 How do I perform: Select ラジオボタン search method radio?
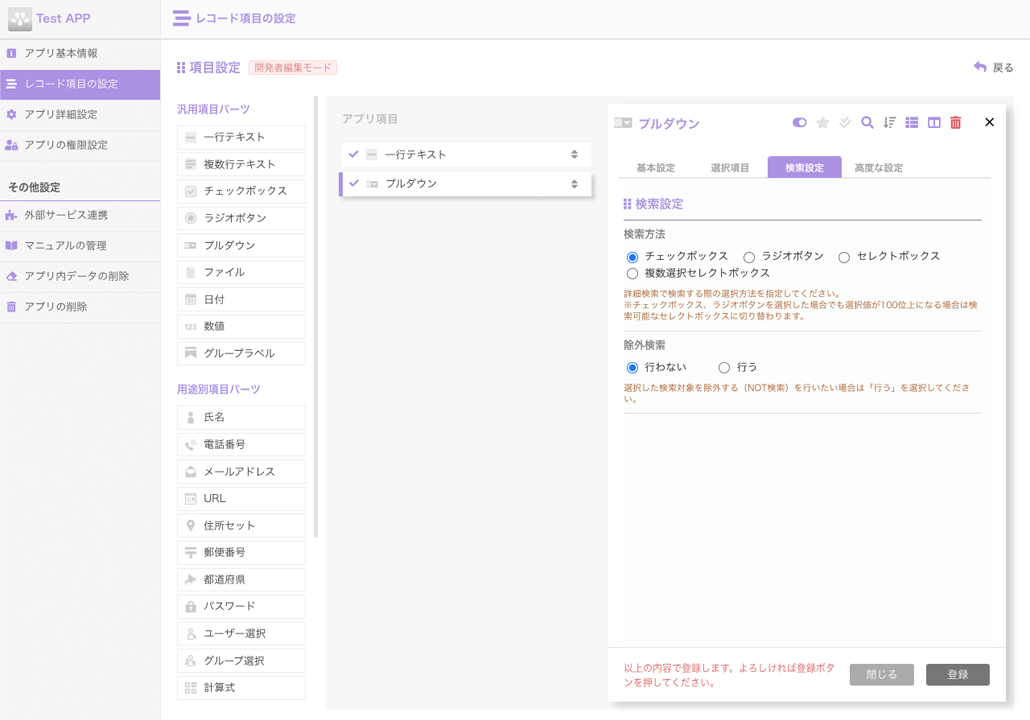[x=749, y=257]
